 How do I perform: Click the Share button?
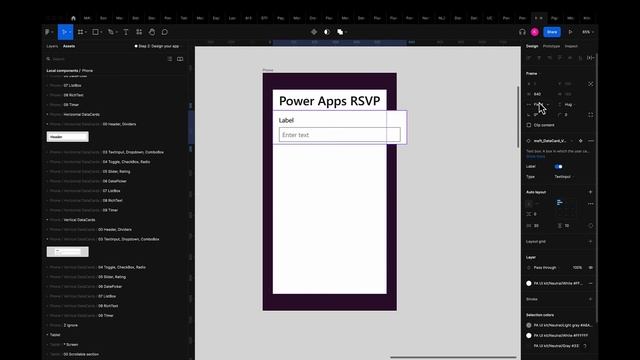click(x=552, y=32)
